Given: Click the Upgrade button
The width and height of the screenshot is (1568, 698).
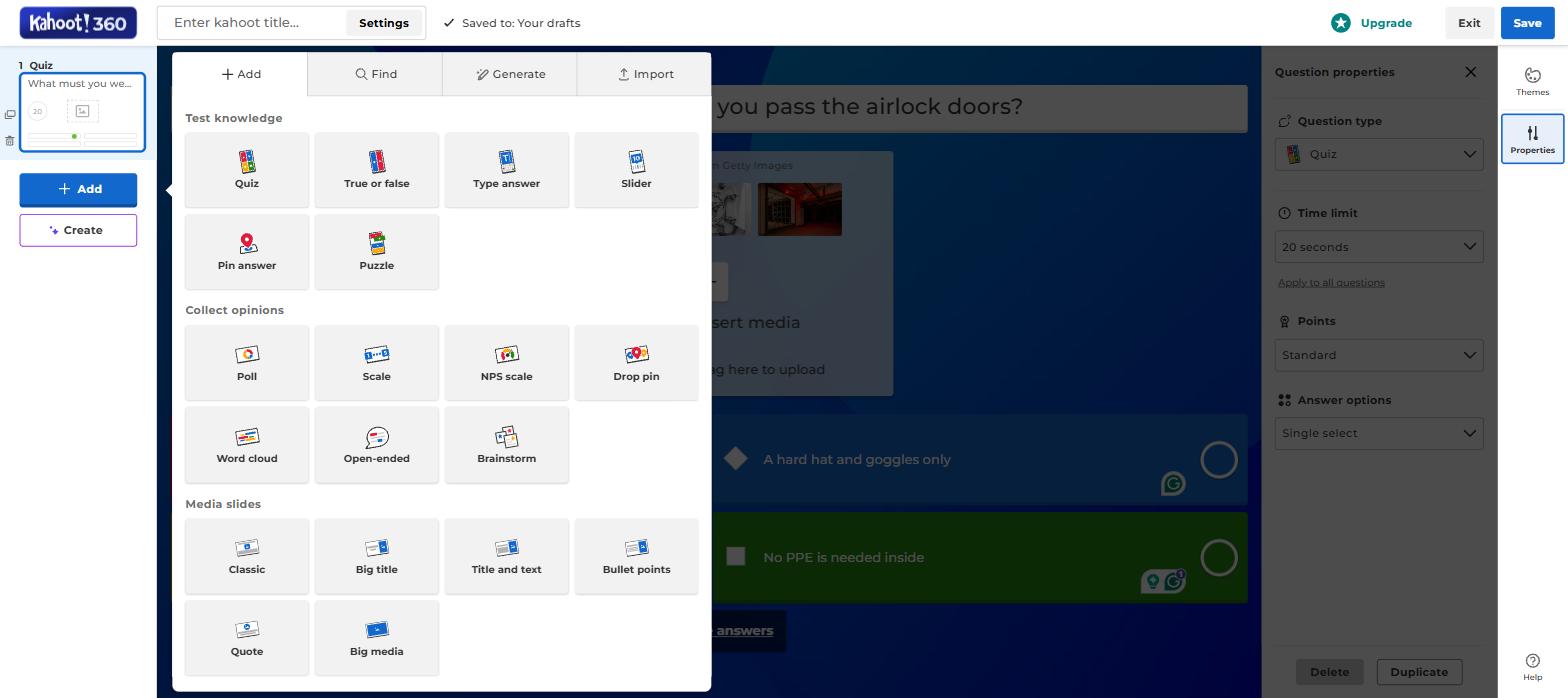Looking at the screenshot, I should tap(1372, 23).
